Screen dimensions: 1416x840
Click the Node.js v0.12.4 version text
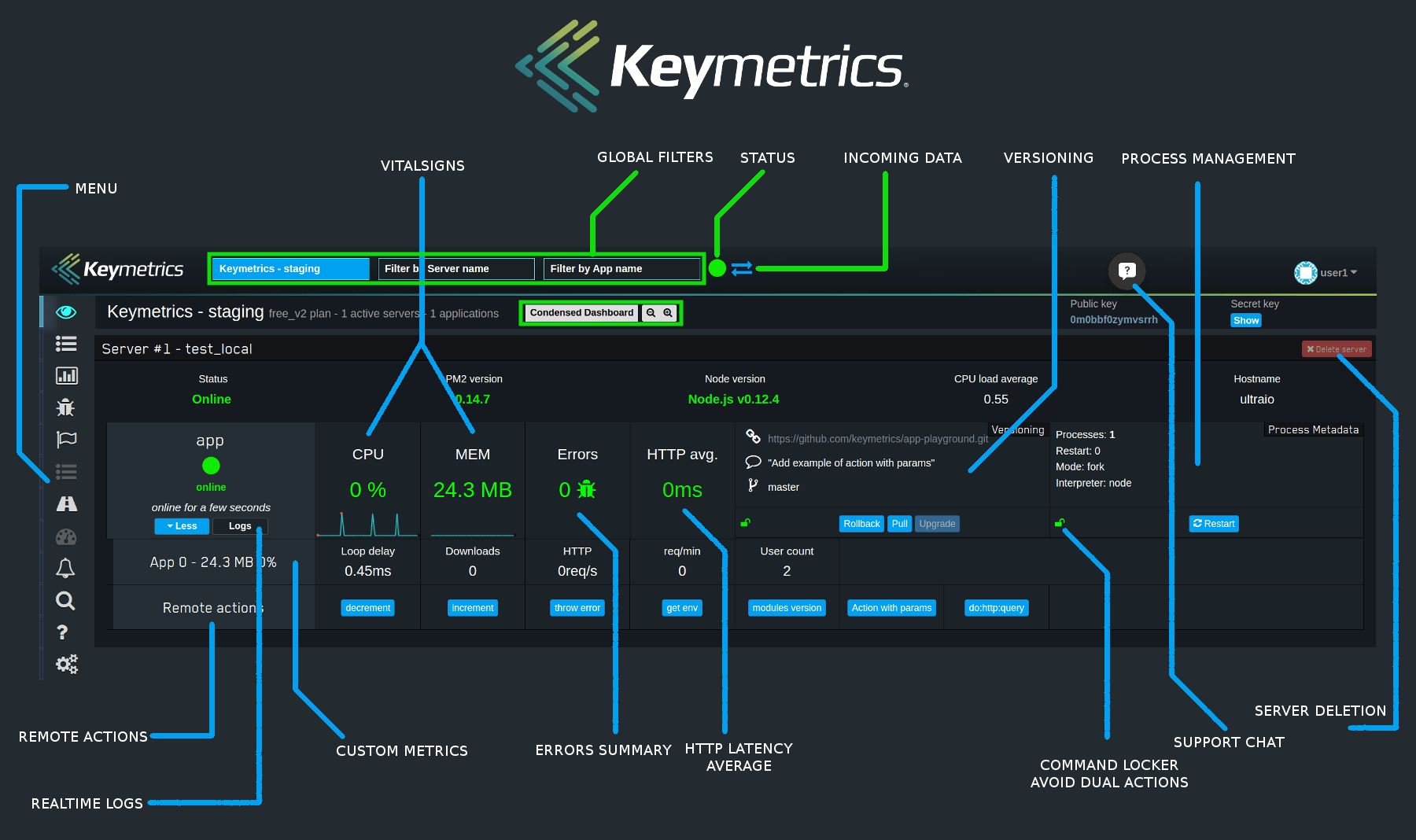coord(733,400)
